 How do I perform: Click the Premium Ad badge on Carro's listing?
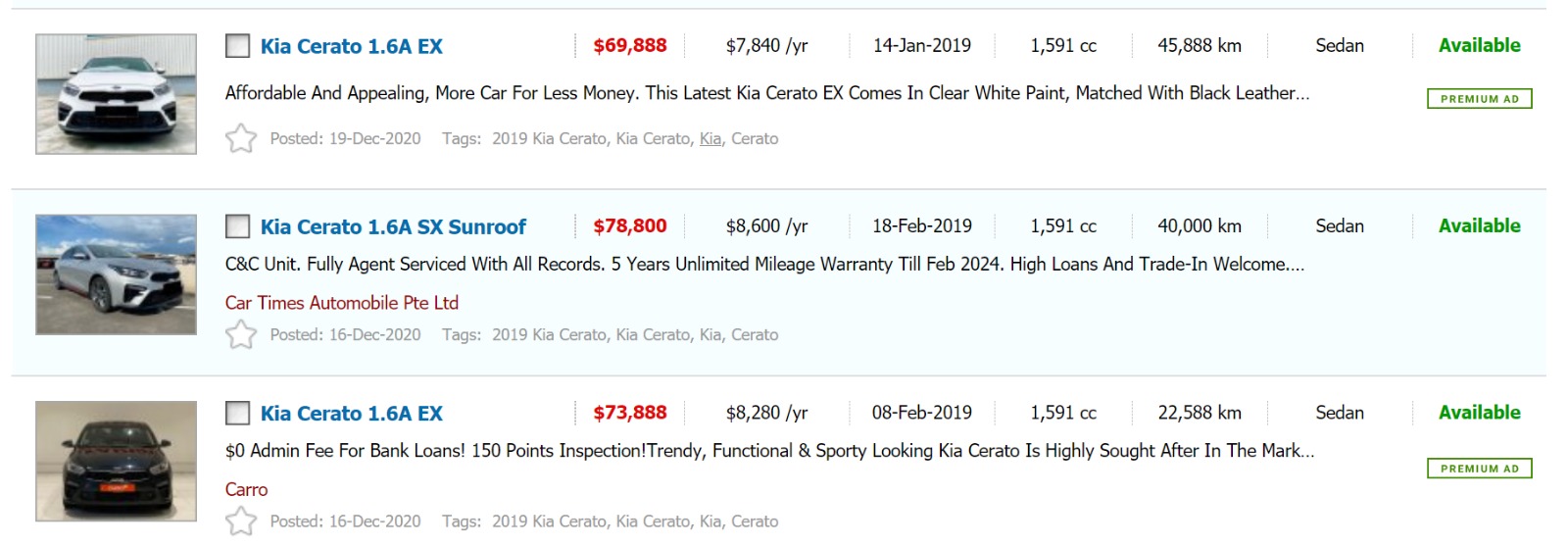[1479, 469]
